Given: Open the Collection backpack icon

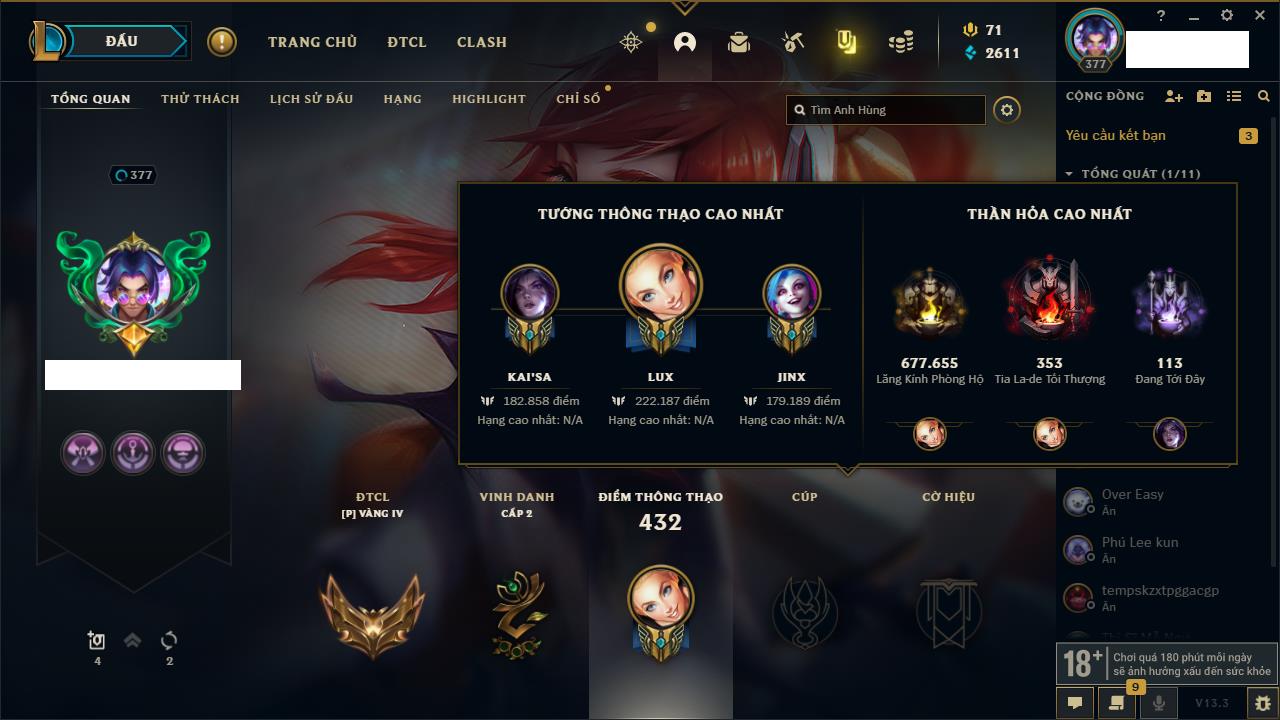Looking at the screenshot, I should pyautogui.click(x=739, y=42).
